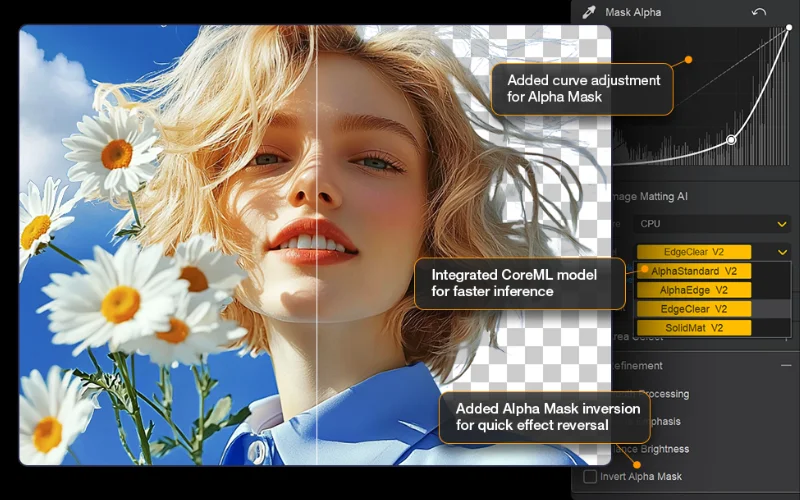Click the 'Added curve adjustment' callout box
This screenshot has height=500, width=800.
pos(583,88)
